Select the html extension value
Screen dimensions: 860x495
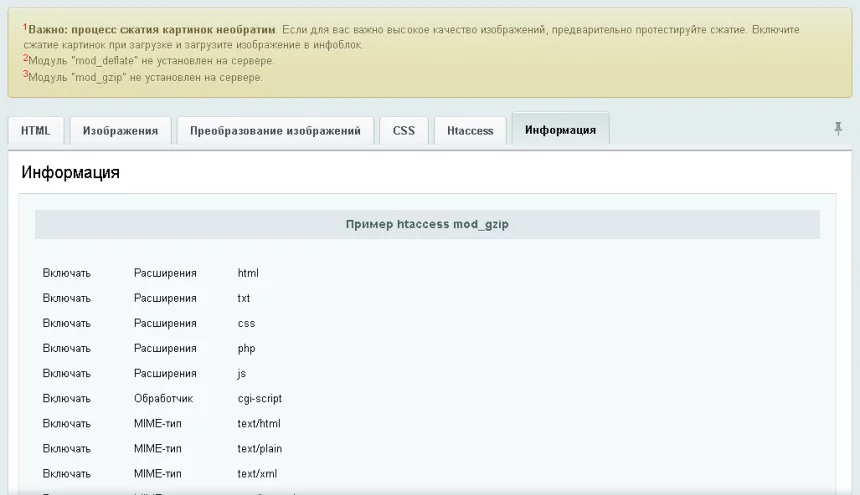click(x=248, y=273)
